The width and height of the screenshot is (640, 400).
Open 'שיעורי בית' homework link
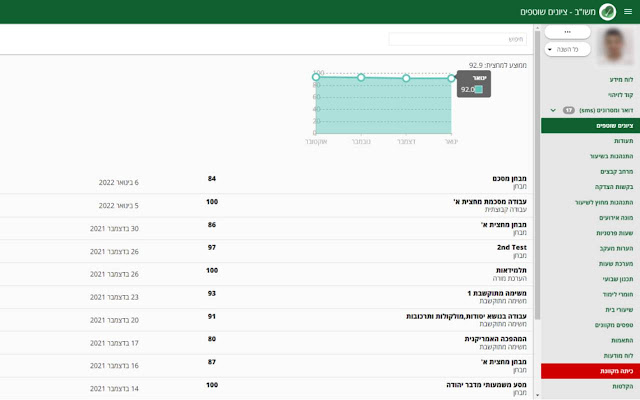tap(619, 310)
